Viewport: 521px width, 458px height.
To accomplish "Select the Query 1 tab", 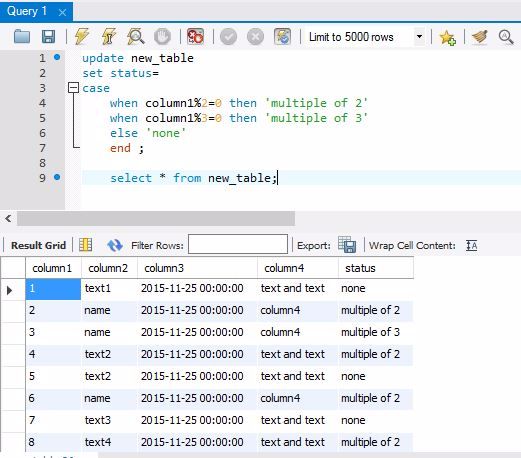I will click(27, 12).
